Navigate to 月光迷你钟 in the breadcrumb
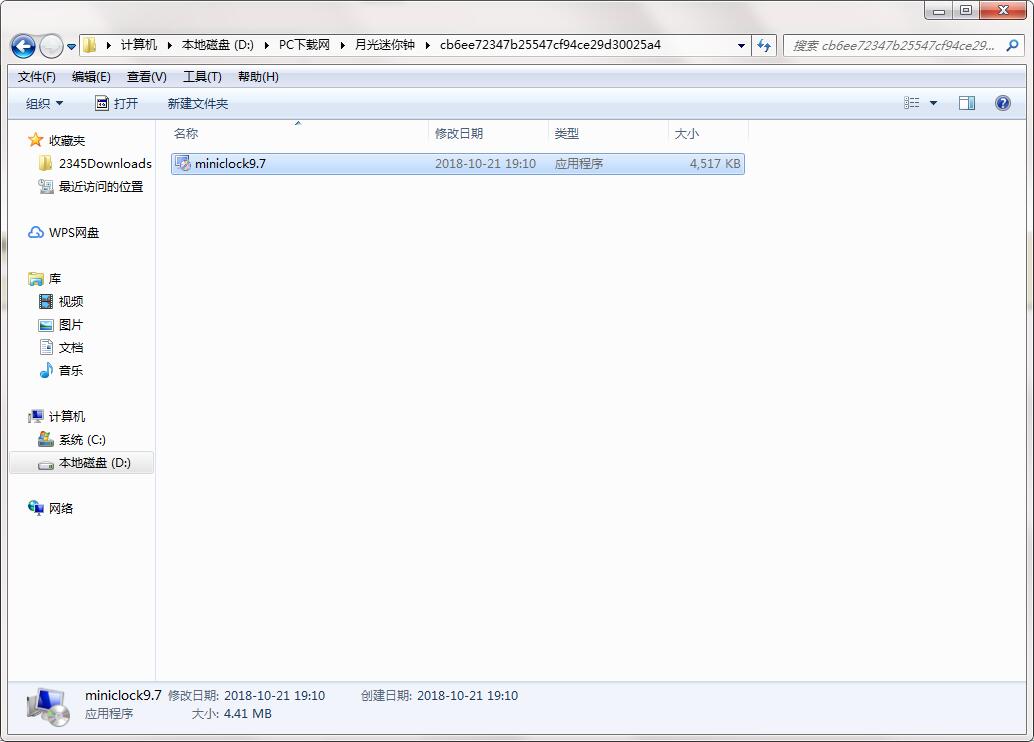 click(x=384, y=45)
